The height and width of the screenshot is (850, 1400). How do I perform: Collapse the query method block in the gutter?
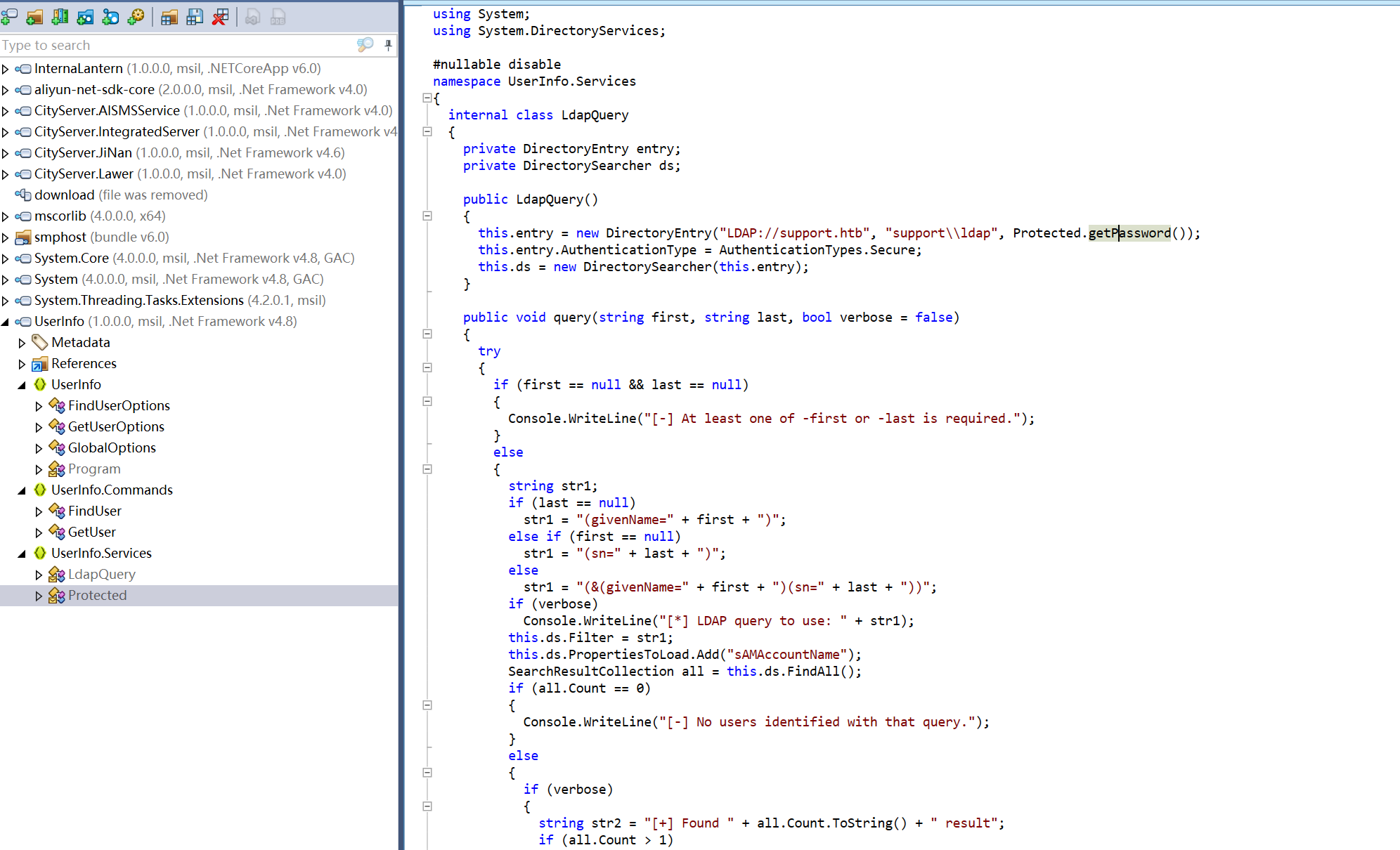tap(427, 334)
